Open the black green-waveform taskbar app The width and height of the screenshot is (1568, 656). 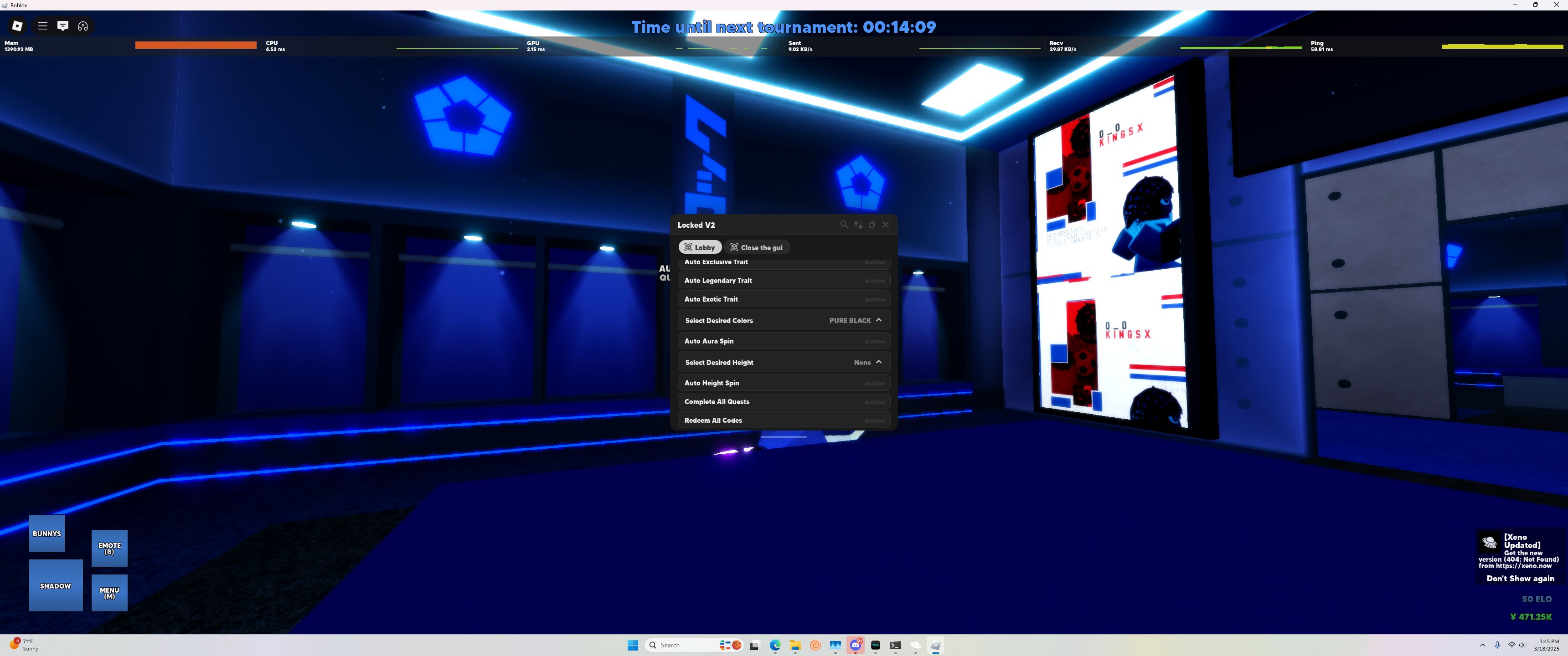coord(875,645)
